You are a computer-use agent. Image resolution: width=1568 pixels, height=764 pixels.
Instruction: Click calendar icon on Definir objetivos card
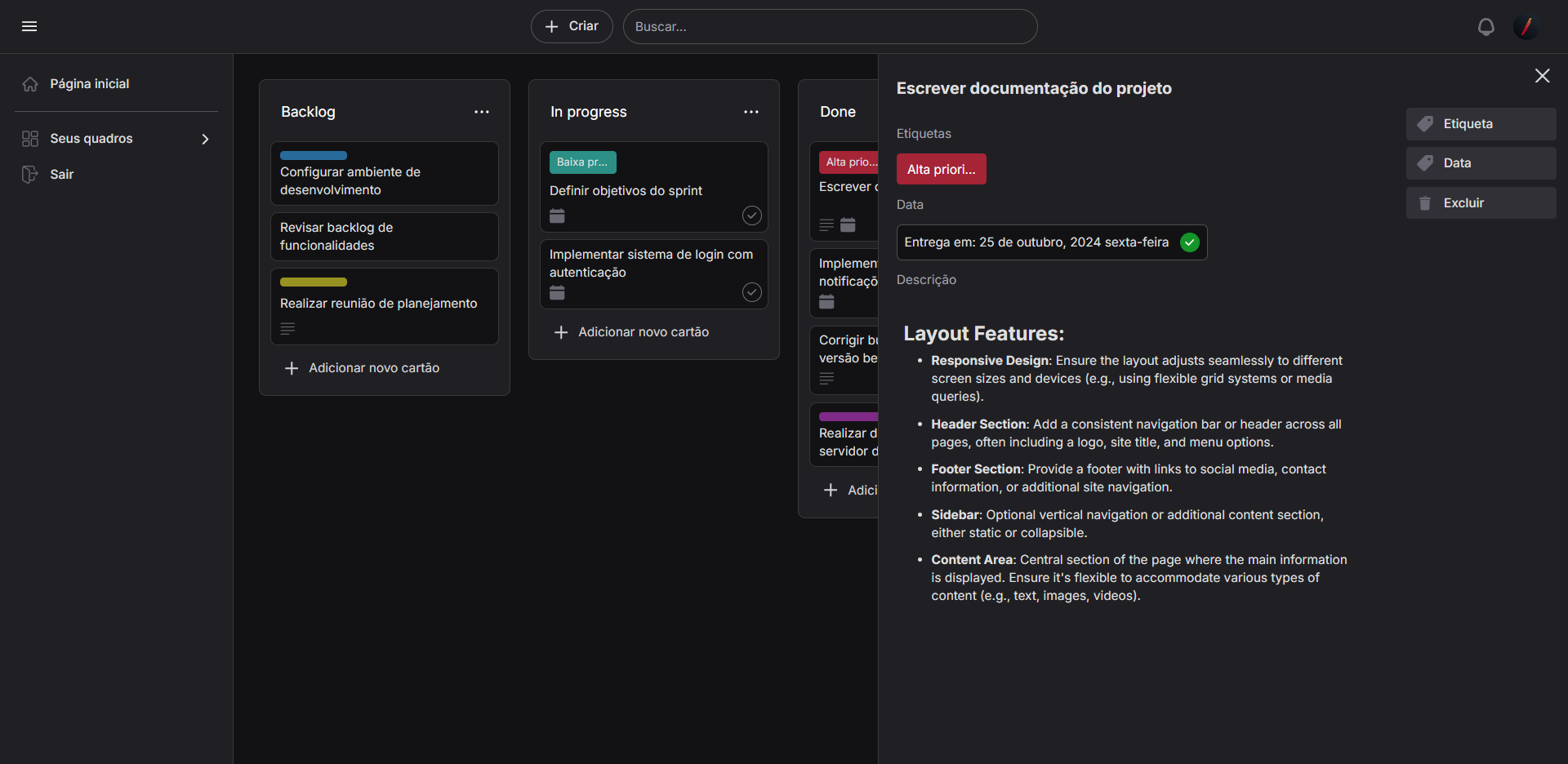(x=557, y=215)
